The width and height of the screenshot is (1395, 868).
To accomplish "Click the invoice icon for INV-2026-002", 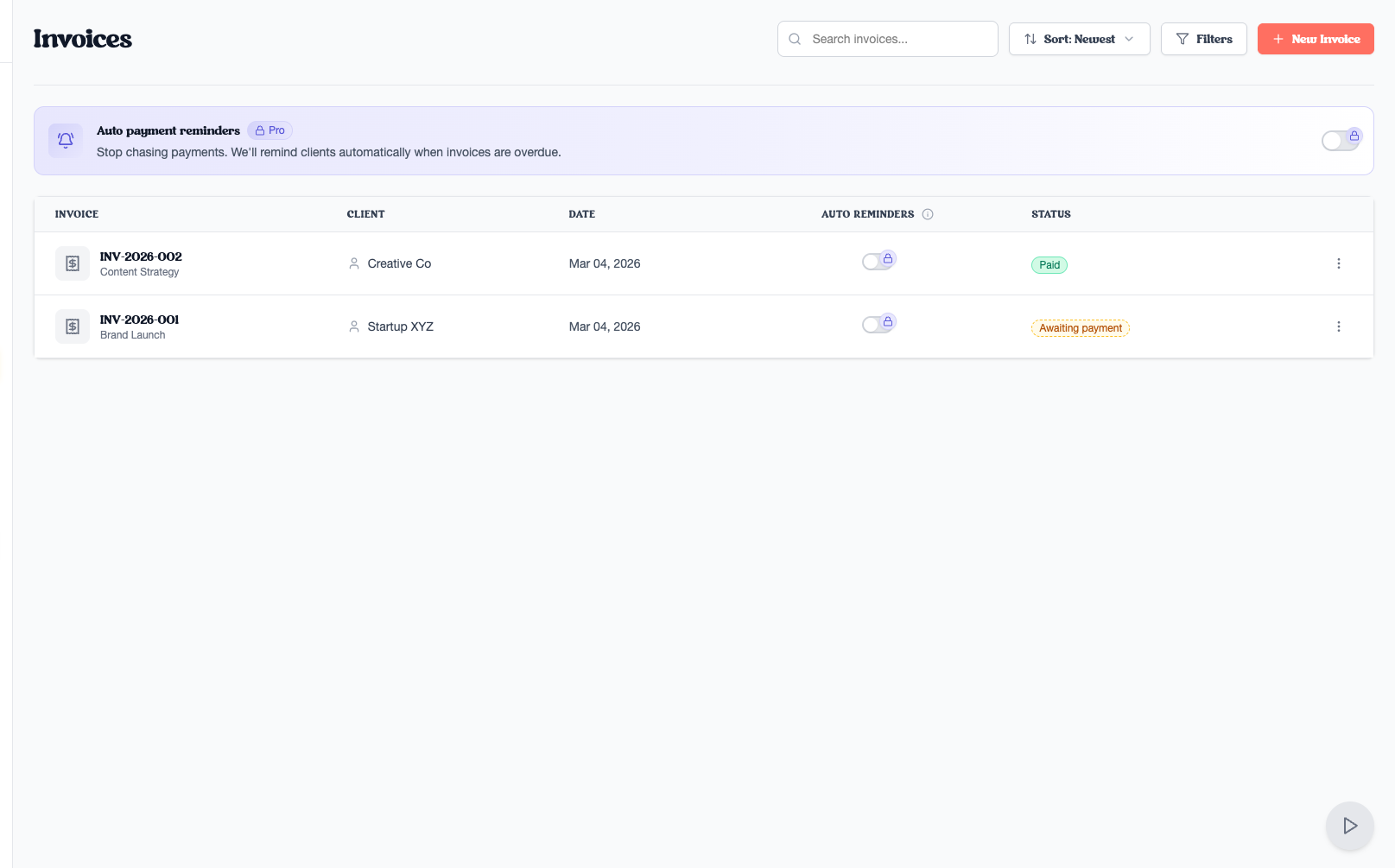I will pos(73,263).
